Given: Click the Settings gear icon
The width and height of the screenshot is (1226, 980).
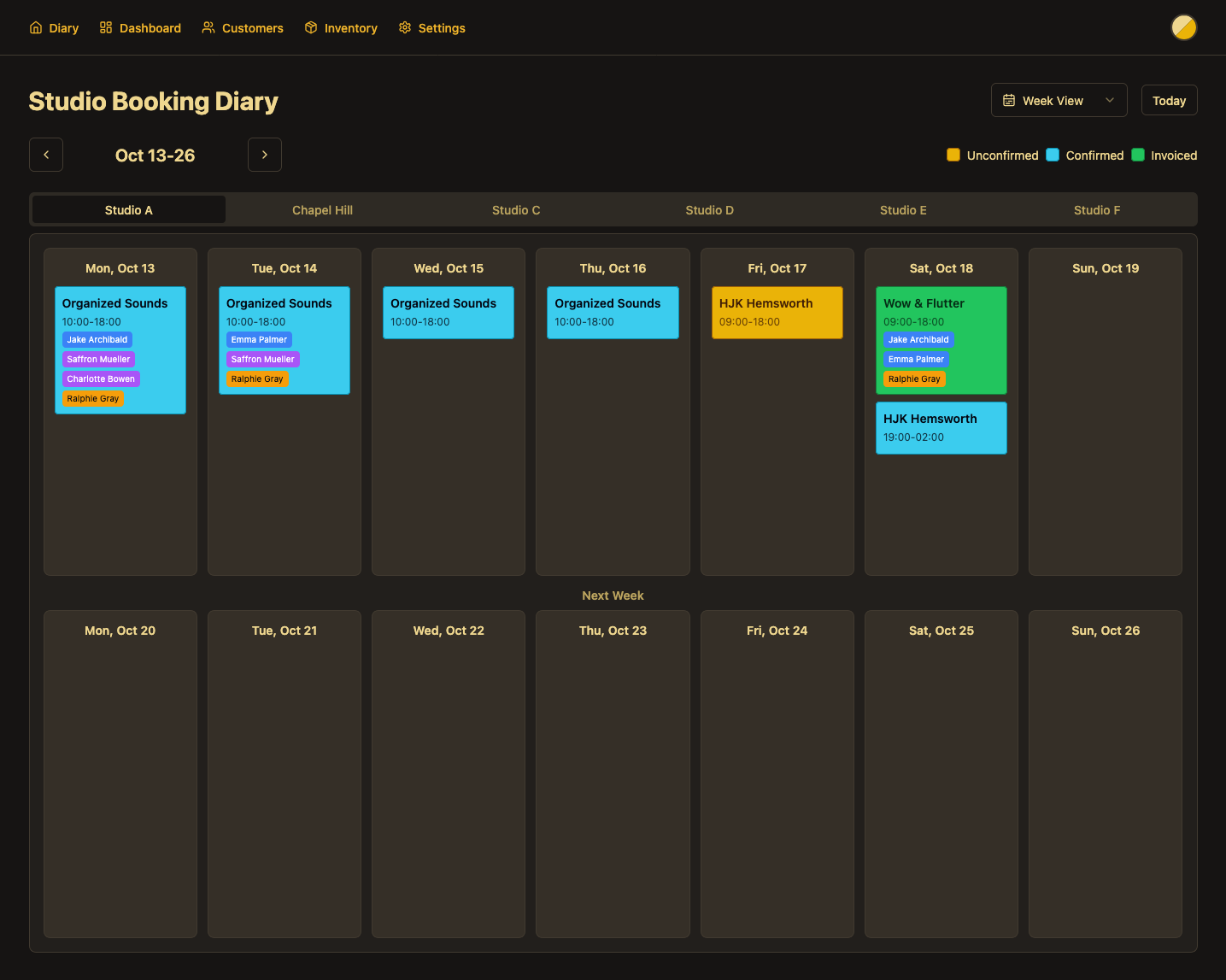Looking at the screenshot, I should pos(405,28).
